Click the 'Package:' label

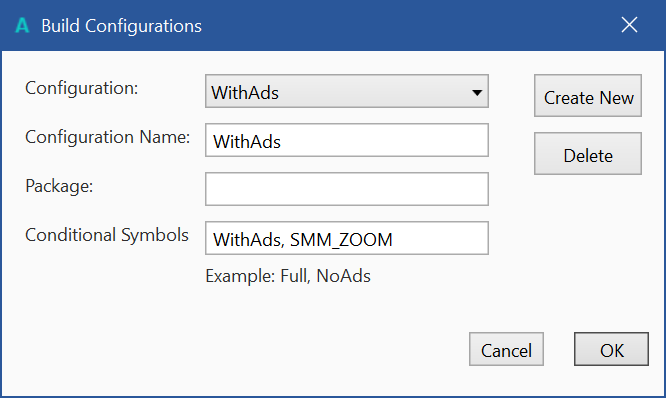pos(59,186)
